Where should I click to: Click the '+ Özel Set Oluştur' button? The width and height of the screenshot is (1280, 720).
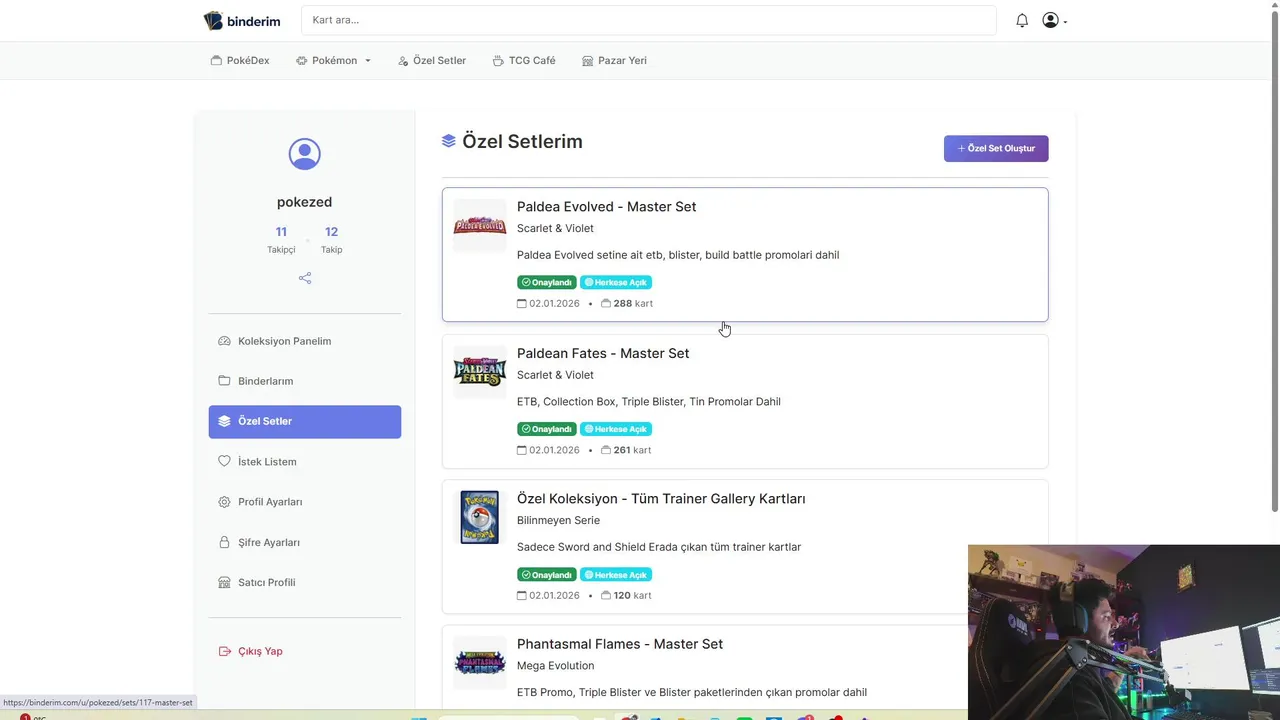pos(996,148)
